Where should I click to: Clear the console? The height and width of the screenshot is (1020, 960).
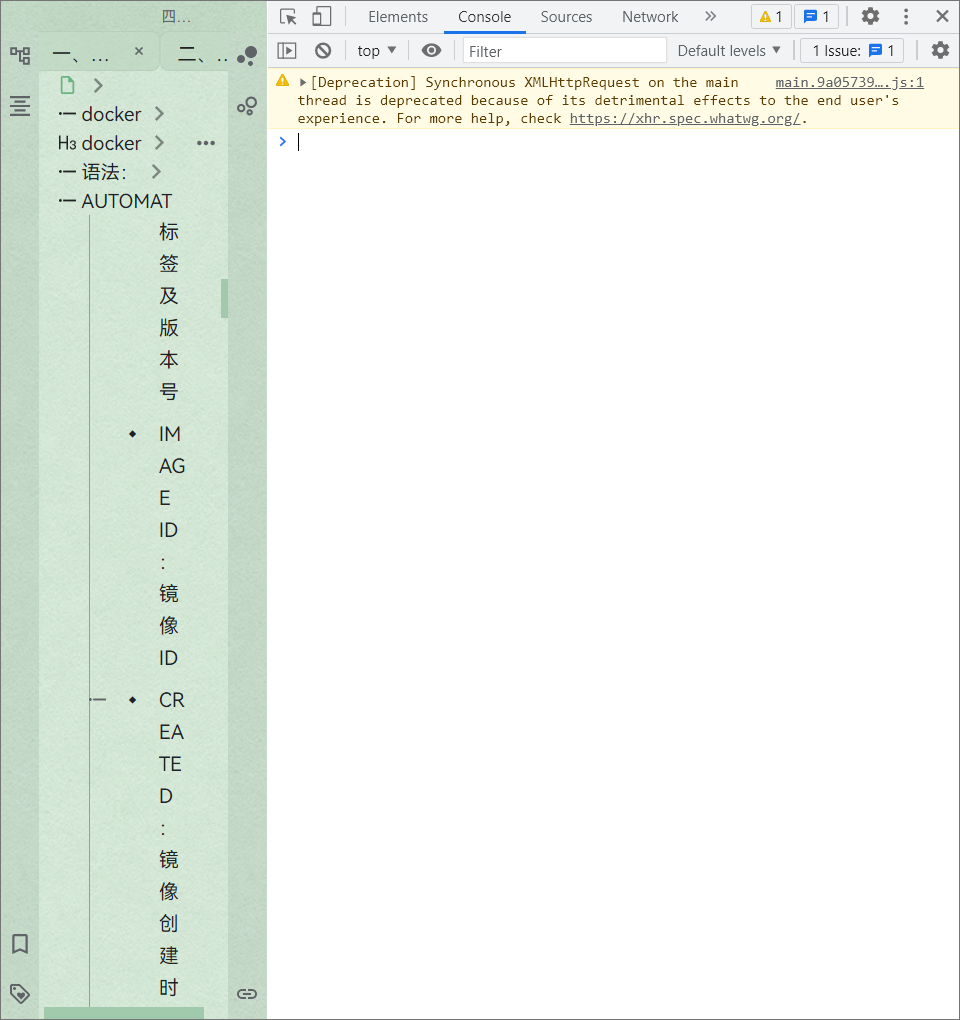point(323,51)
